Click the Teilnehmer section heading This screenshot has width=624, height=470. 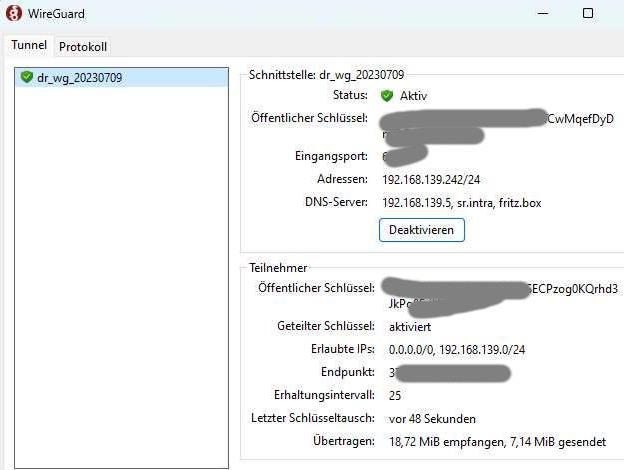tap(278, 268)
